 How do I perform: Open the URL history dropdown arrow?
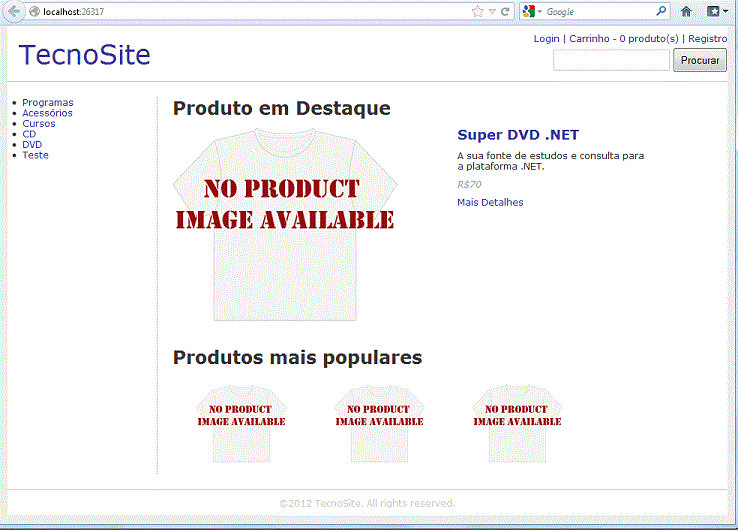click(492, 12)
